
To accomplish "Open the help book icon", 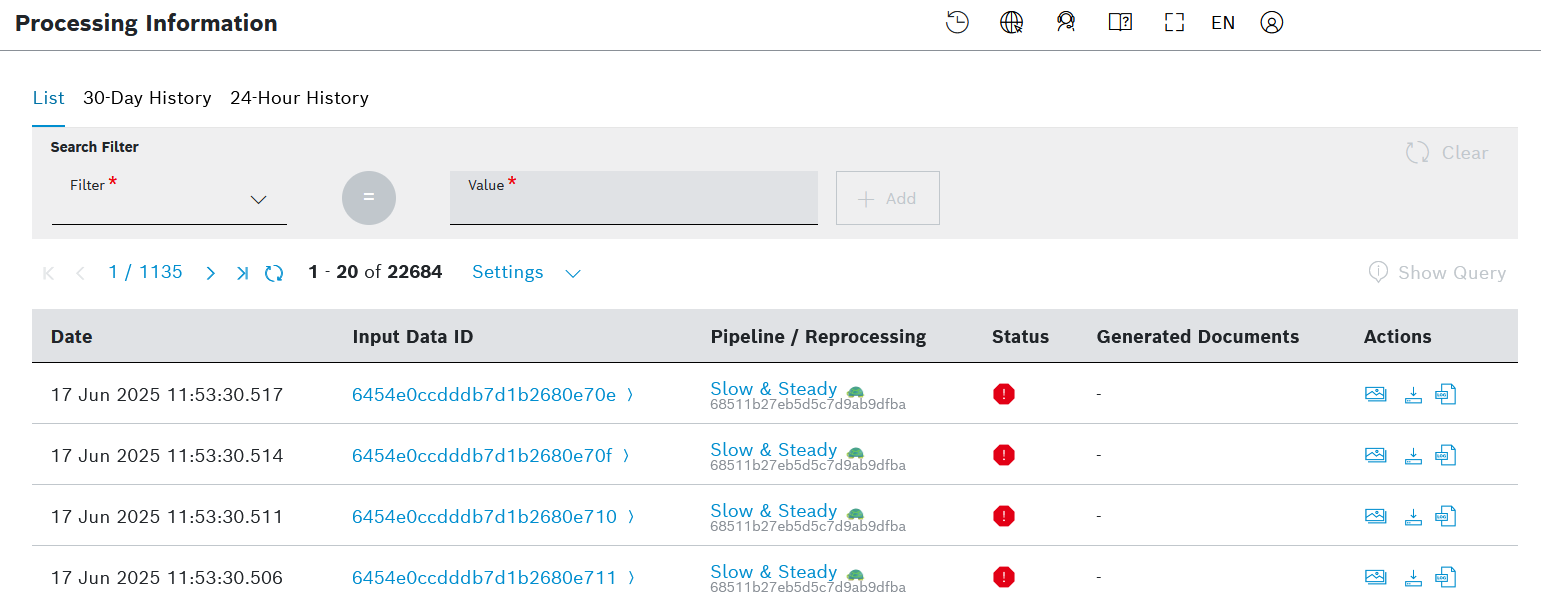I will coord(1120,23).
